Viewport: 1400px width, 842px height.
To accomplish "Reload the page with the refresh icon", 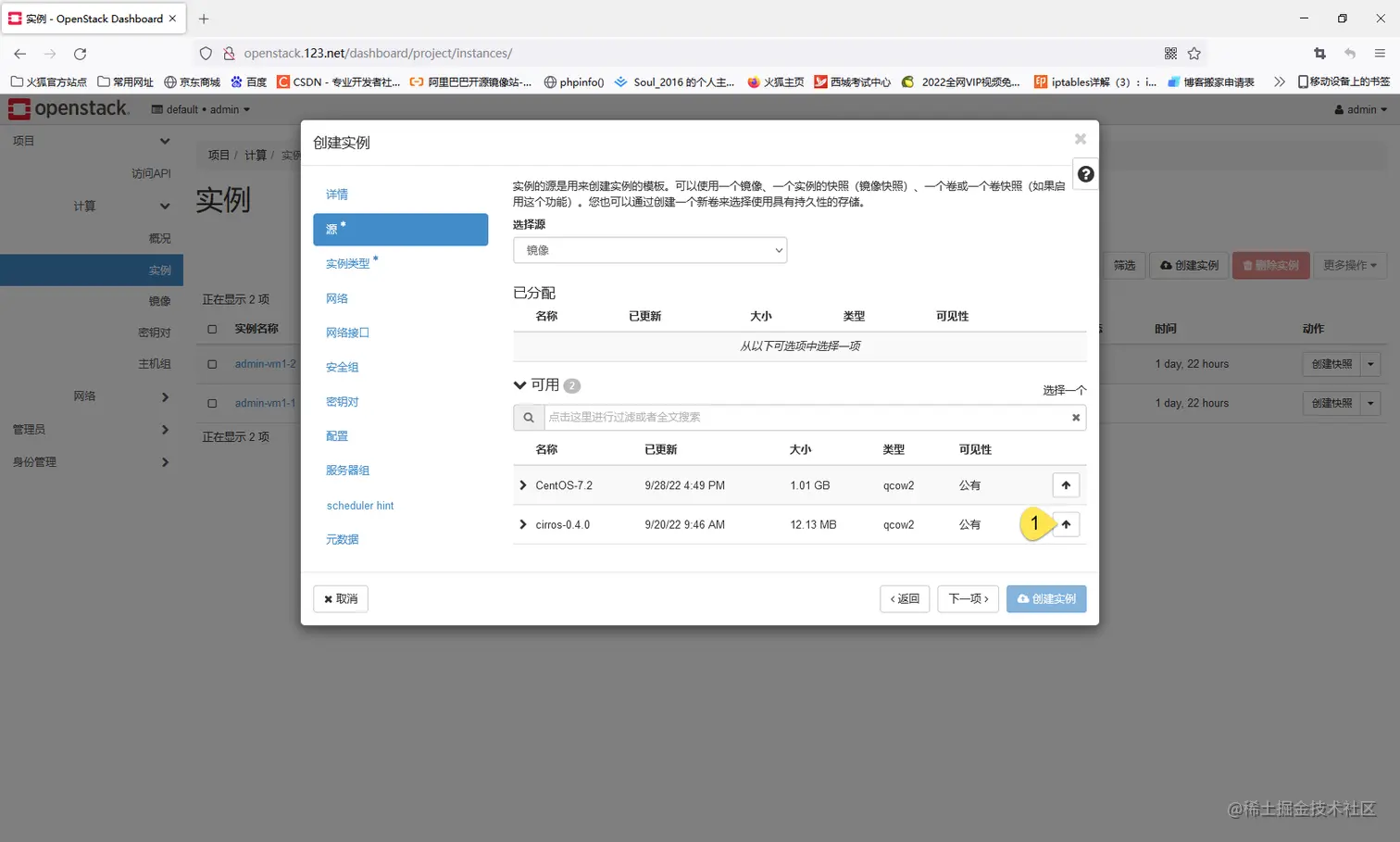I will click(x=80, y=53).
